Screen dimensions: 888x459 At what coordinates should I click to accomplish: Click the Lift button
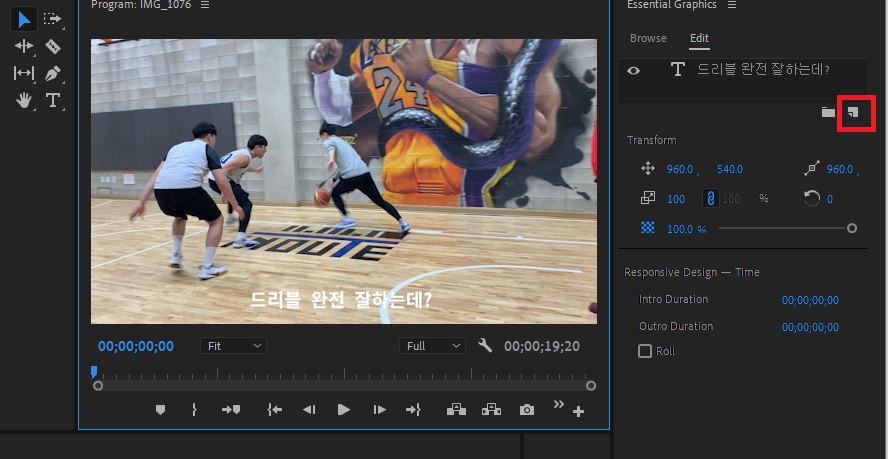pos(456,409)
